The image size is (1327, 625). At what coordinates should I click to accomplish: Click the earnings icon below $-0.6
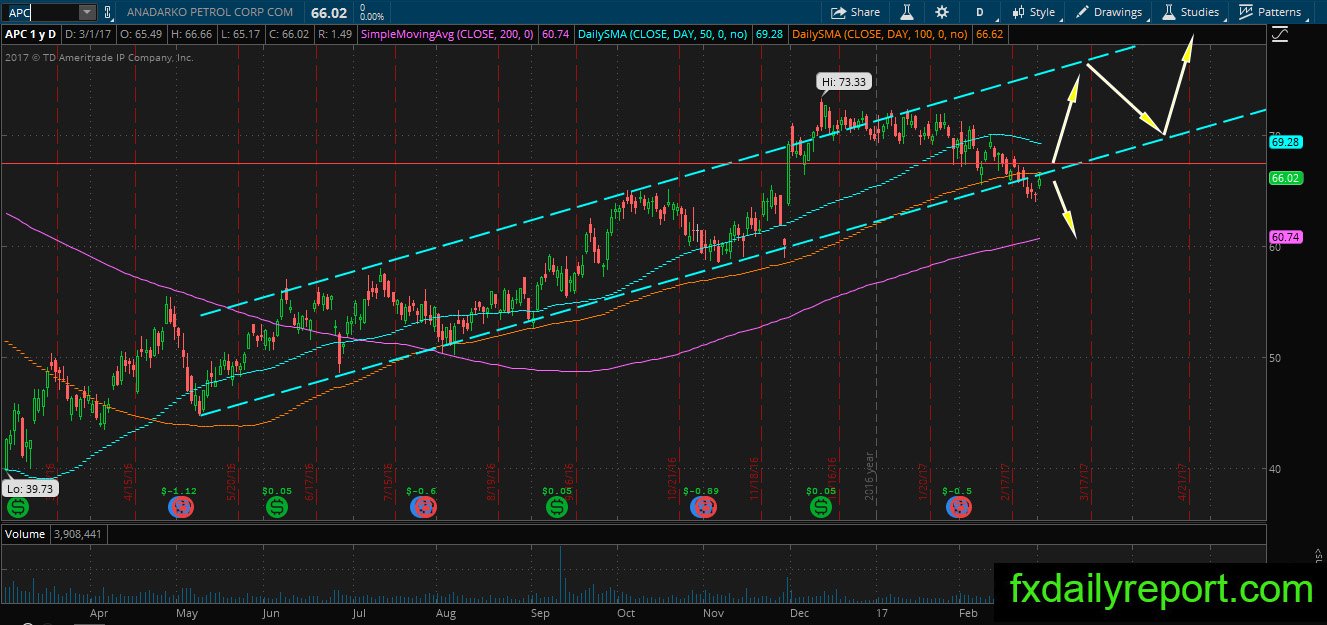[426, 507]
